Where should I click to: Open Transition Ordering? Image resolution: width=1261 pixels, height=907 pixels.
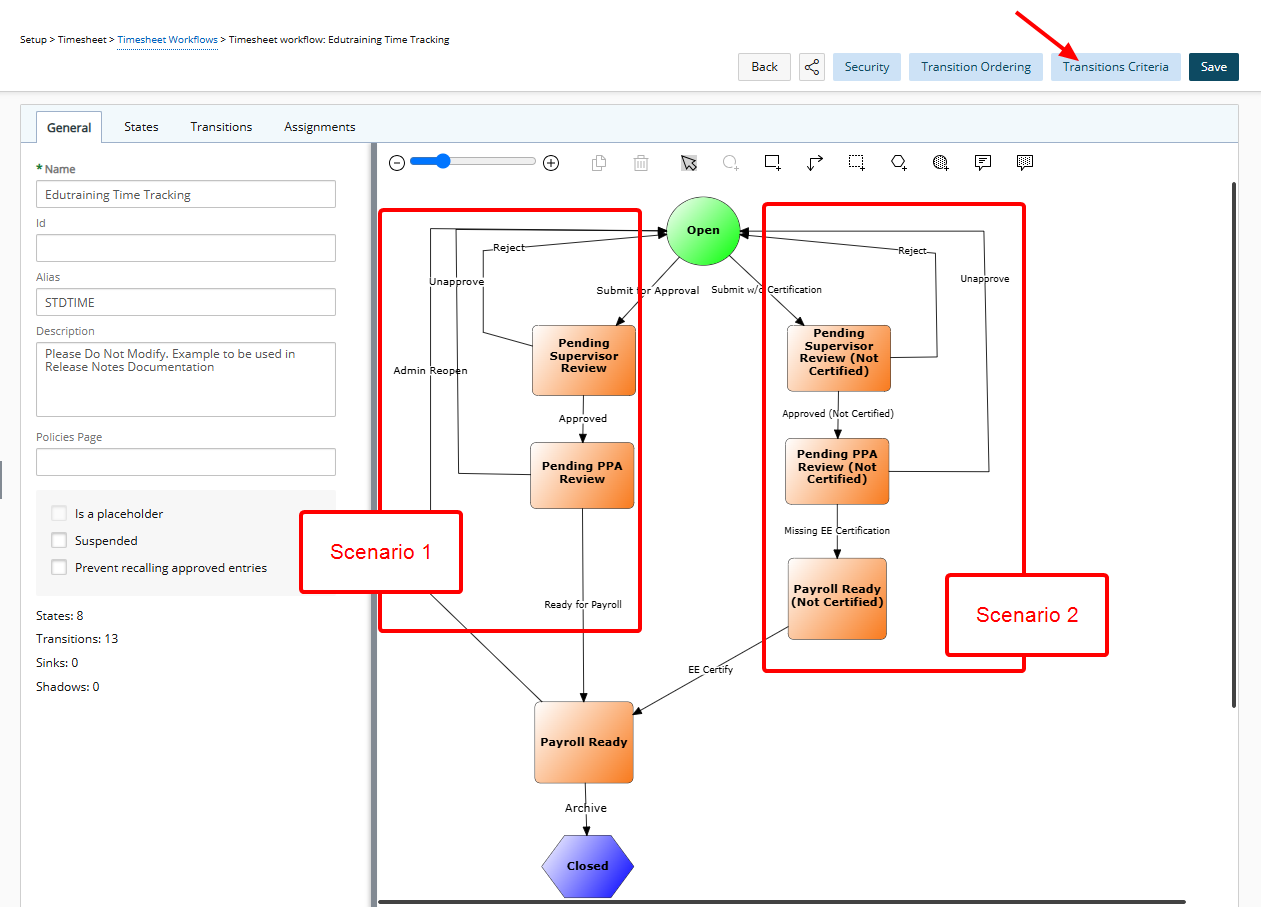pos(976,67)
